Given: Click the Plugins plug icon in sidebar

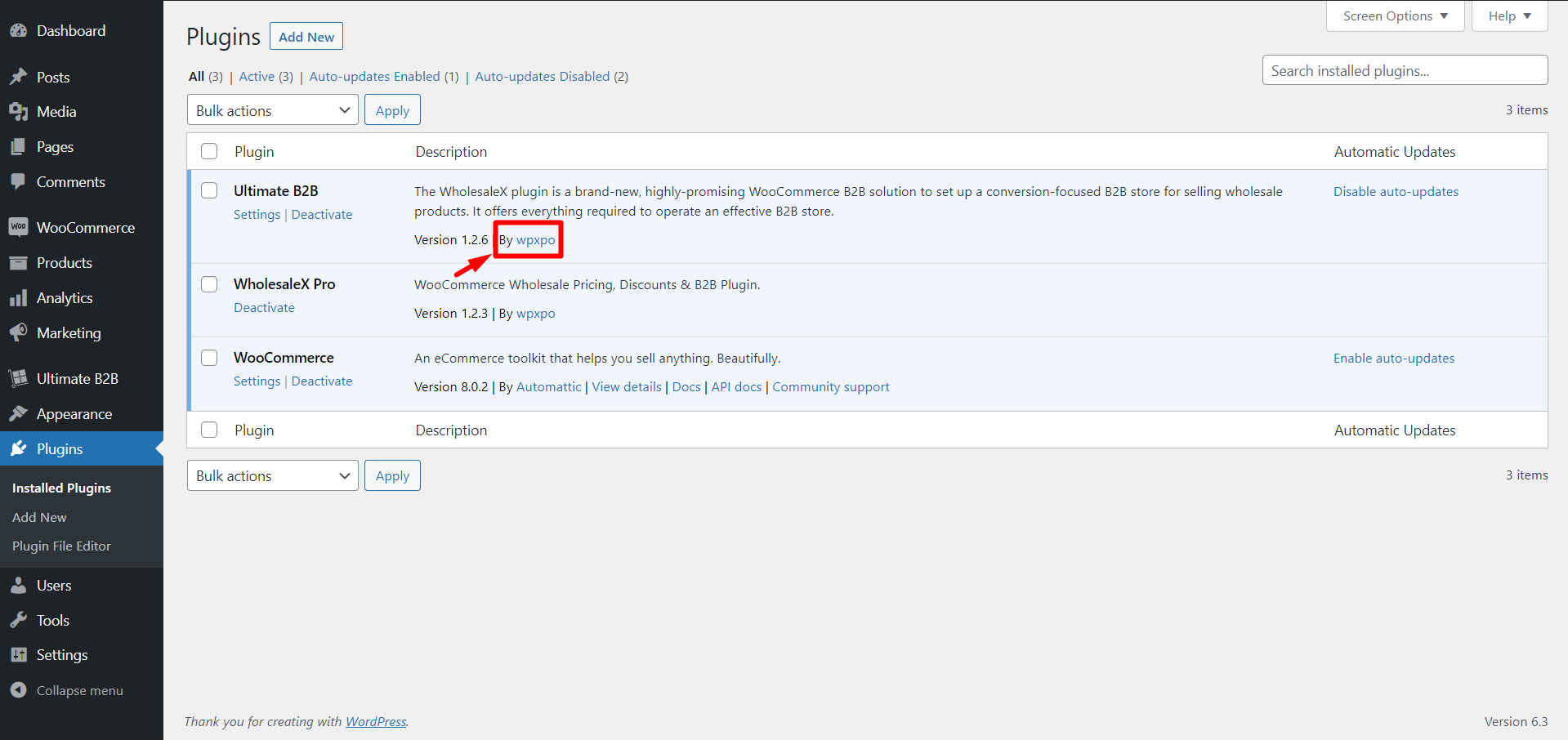Looking at the screenshot, I should tap(18, 448).
